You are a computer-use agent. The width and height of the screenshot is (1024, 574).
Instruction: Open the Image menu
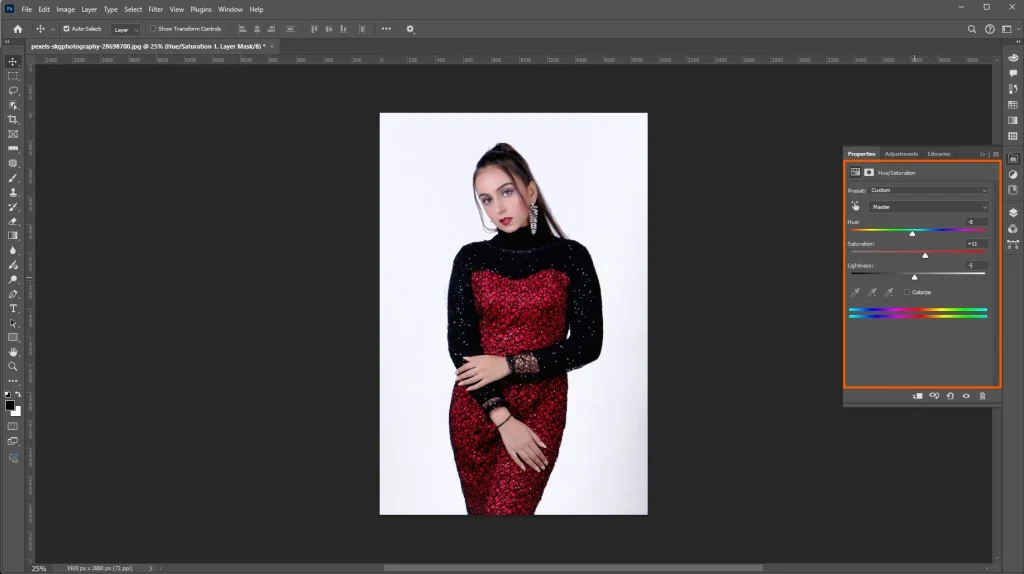click(x=65, y=9)
